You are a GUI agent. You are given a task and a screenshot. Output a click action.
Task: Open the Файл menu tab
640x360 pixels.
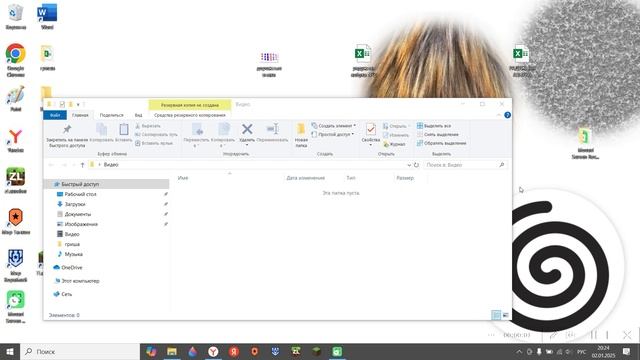point(55,115)
